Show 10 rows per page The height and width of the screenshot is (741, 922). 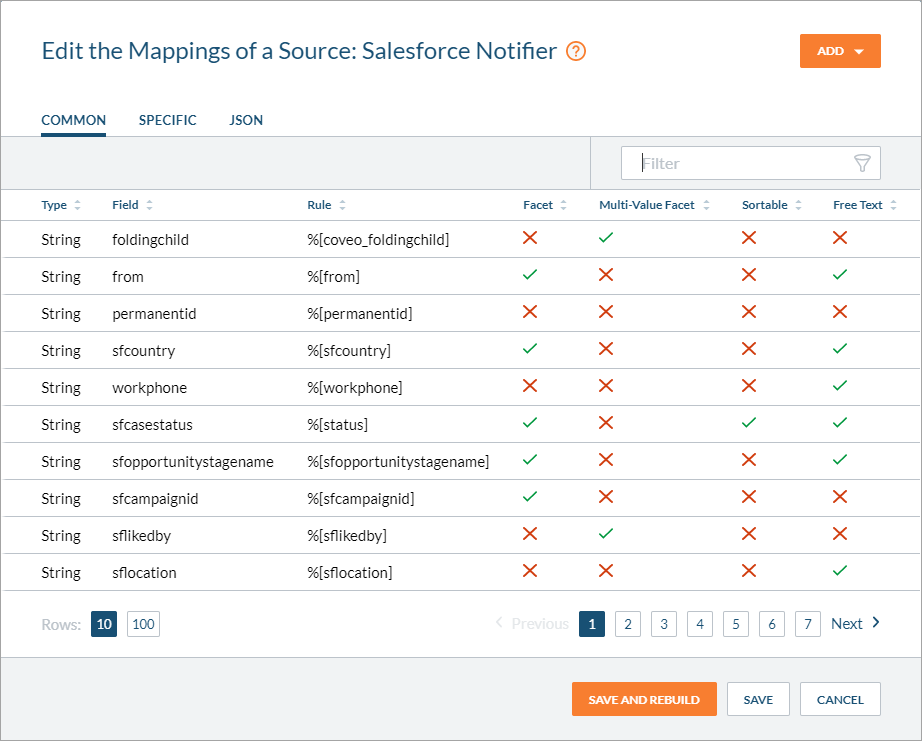tap(104, 624)
